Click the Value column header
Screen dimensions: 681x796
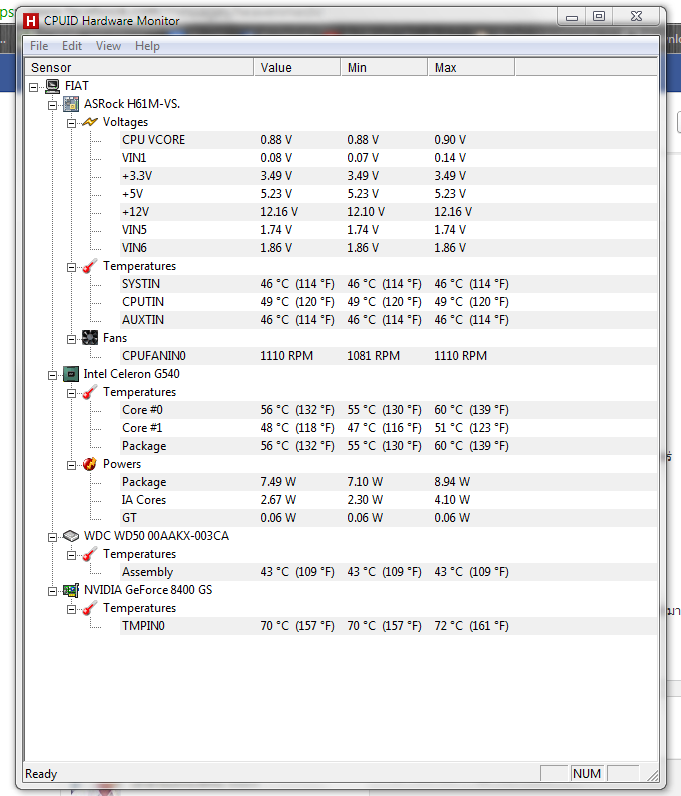[297, 68]
